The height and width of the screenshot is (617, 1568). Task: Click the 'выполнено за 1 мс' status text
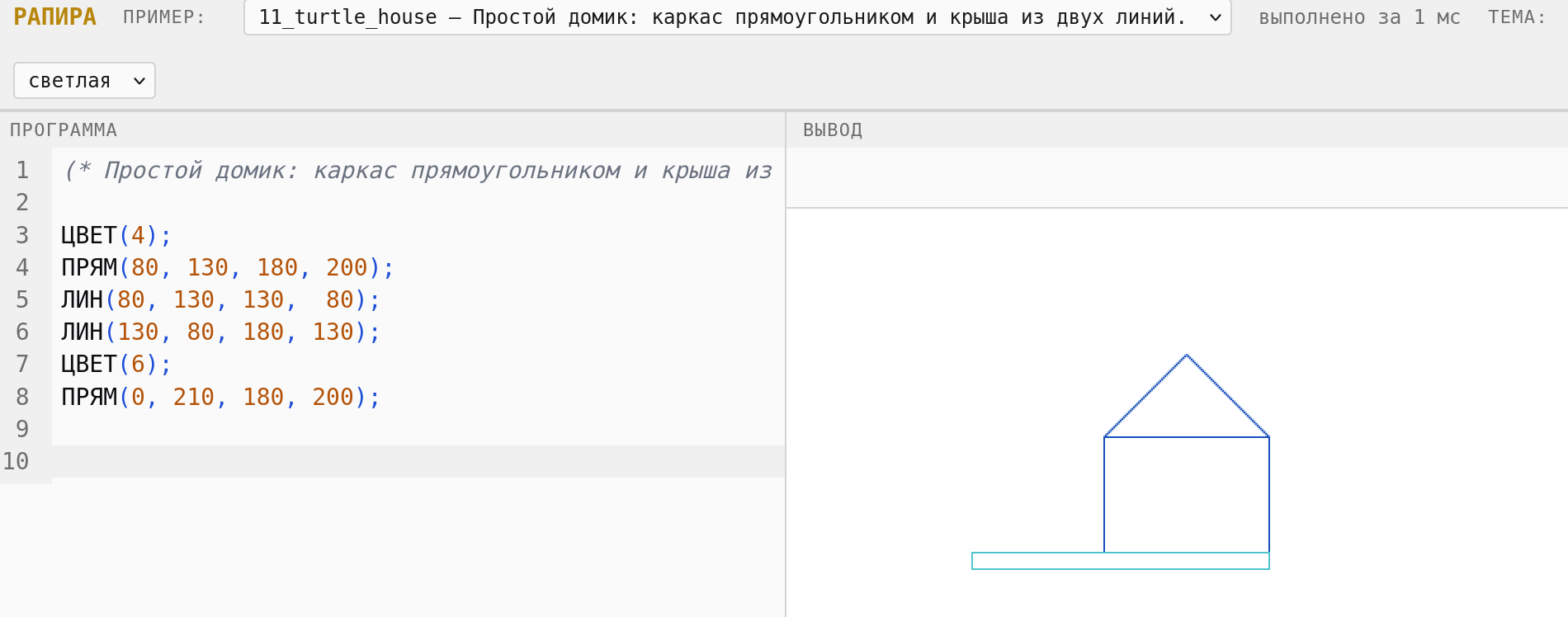coord(1359,17)
